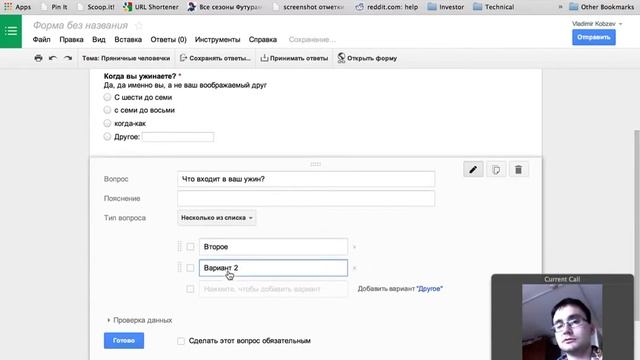
Task: Open the "Несколько из списка" type dropdown
Action: [x=217, y=218]
